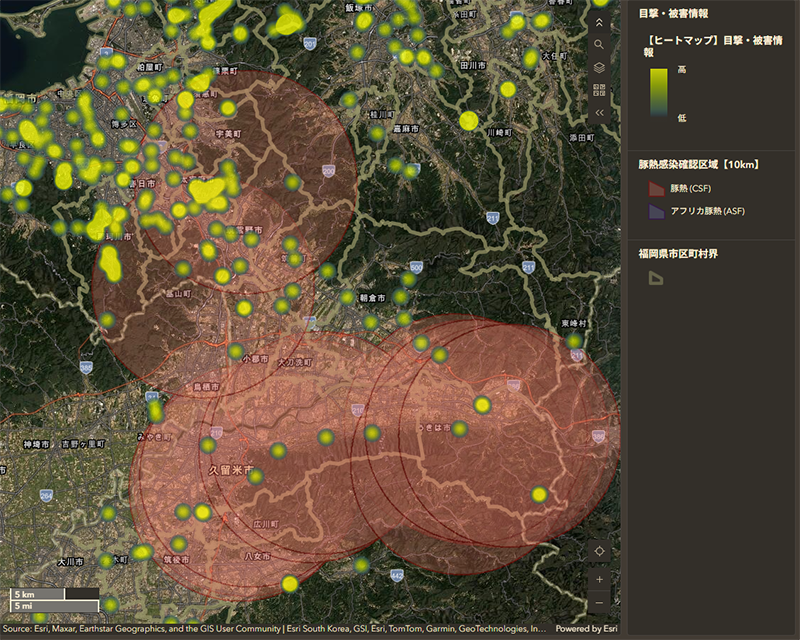This screenshot has width=800, height=640.
Task: Open the basemap gallery grid
Action: click(599, 90)
